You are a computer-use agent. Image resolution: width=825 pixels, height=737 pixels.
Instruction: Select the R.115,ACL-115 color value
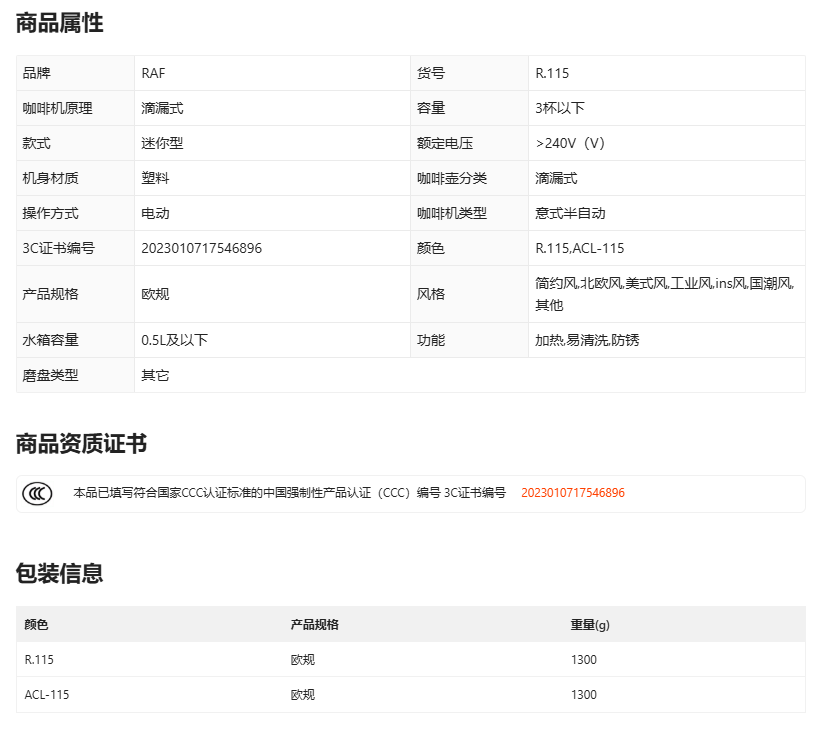(579, 248)
